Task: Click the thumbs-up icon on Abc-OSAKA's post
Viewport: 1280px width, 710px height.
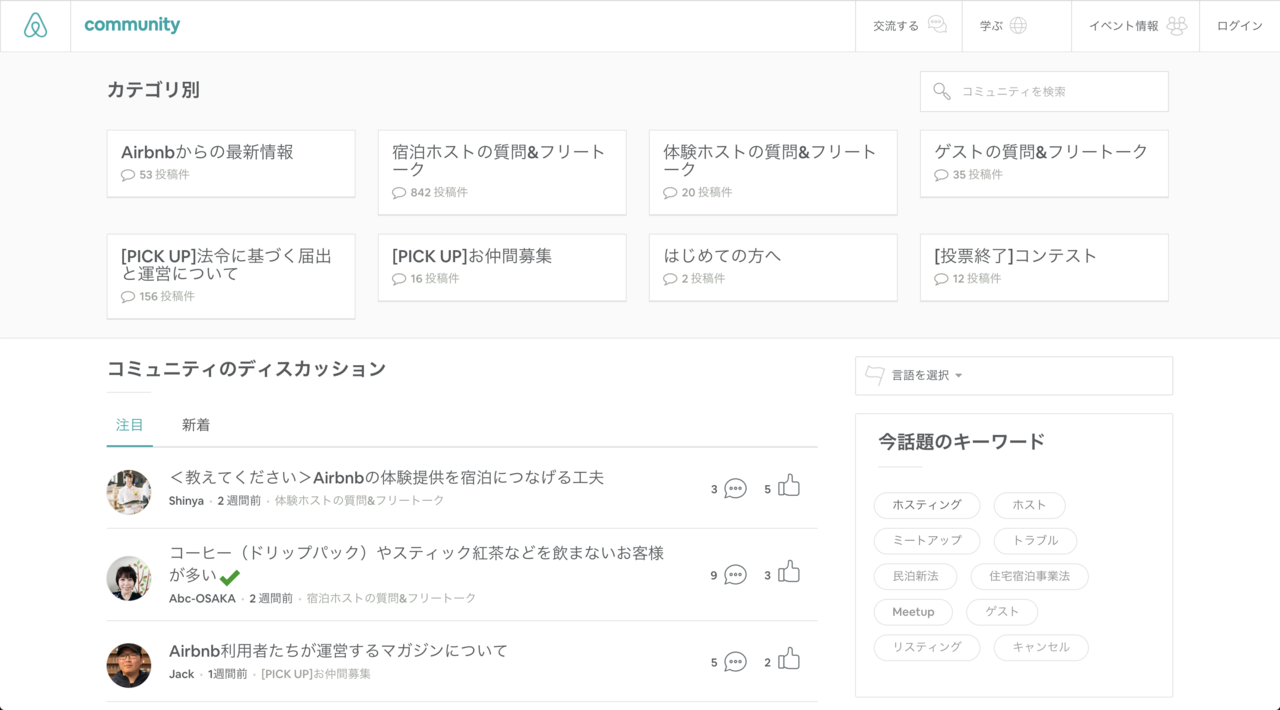Action: tap(789, 572)
